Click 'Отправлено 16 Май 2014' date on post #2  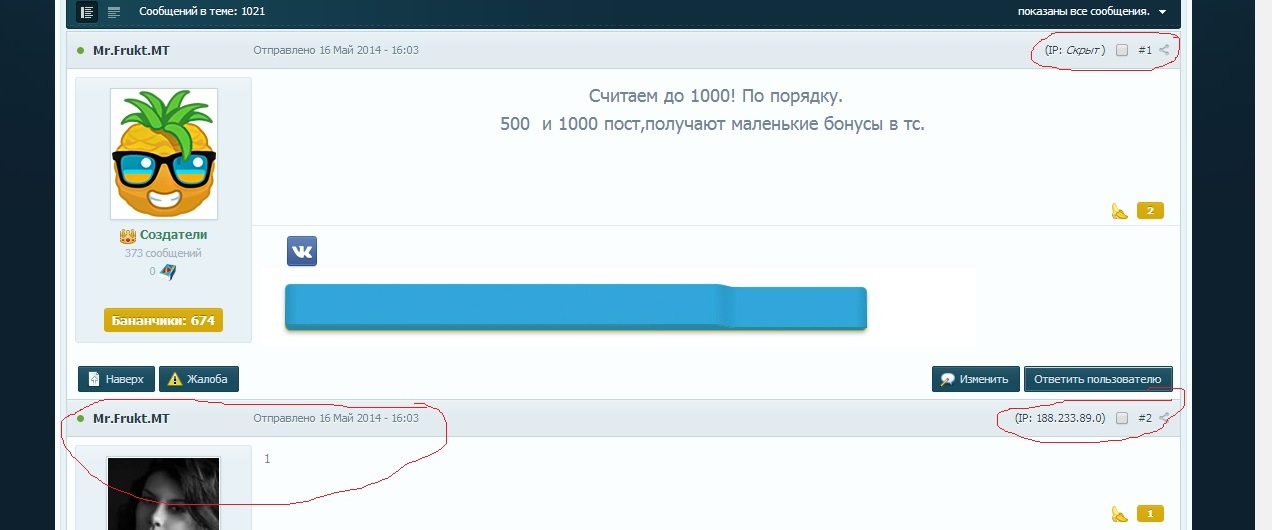click(336, 418)
